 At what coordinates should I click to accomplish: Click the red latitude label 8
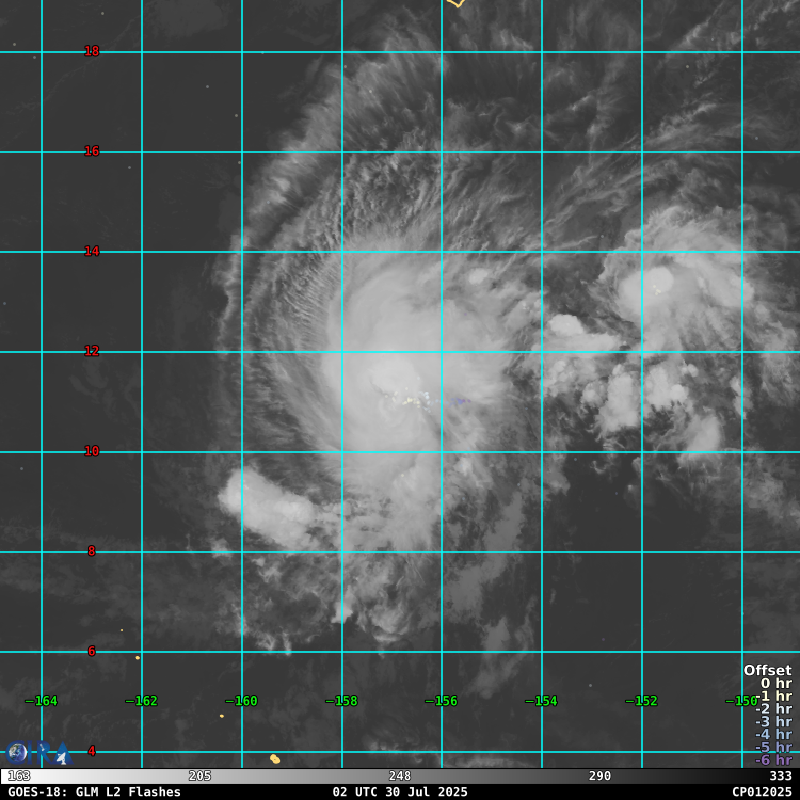pyautogui.click(x=92, y=551)
